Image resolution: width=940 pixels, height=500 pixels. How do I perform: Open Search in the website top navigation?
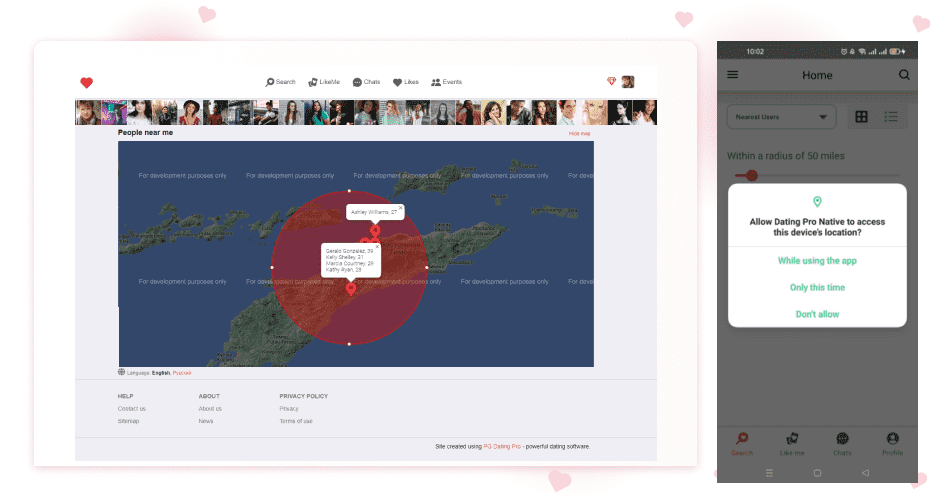281,82
